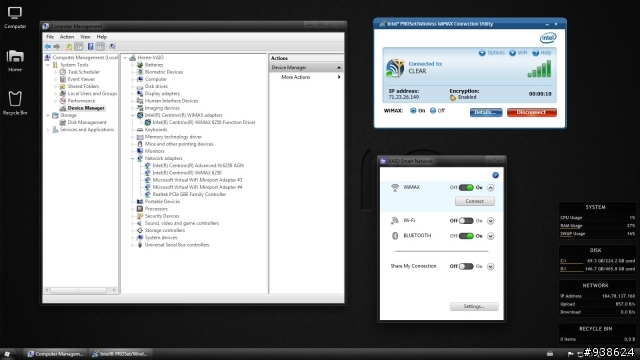Click the WiFi link in WiMAX utility
The image size is (640, 360).
(518, 53)
